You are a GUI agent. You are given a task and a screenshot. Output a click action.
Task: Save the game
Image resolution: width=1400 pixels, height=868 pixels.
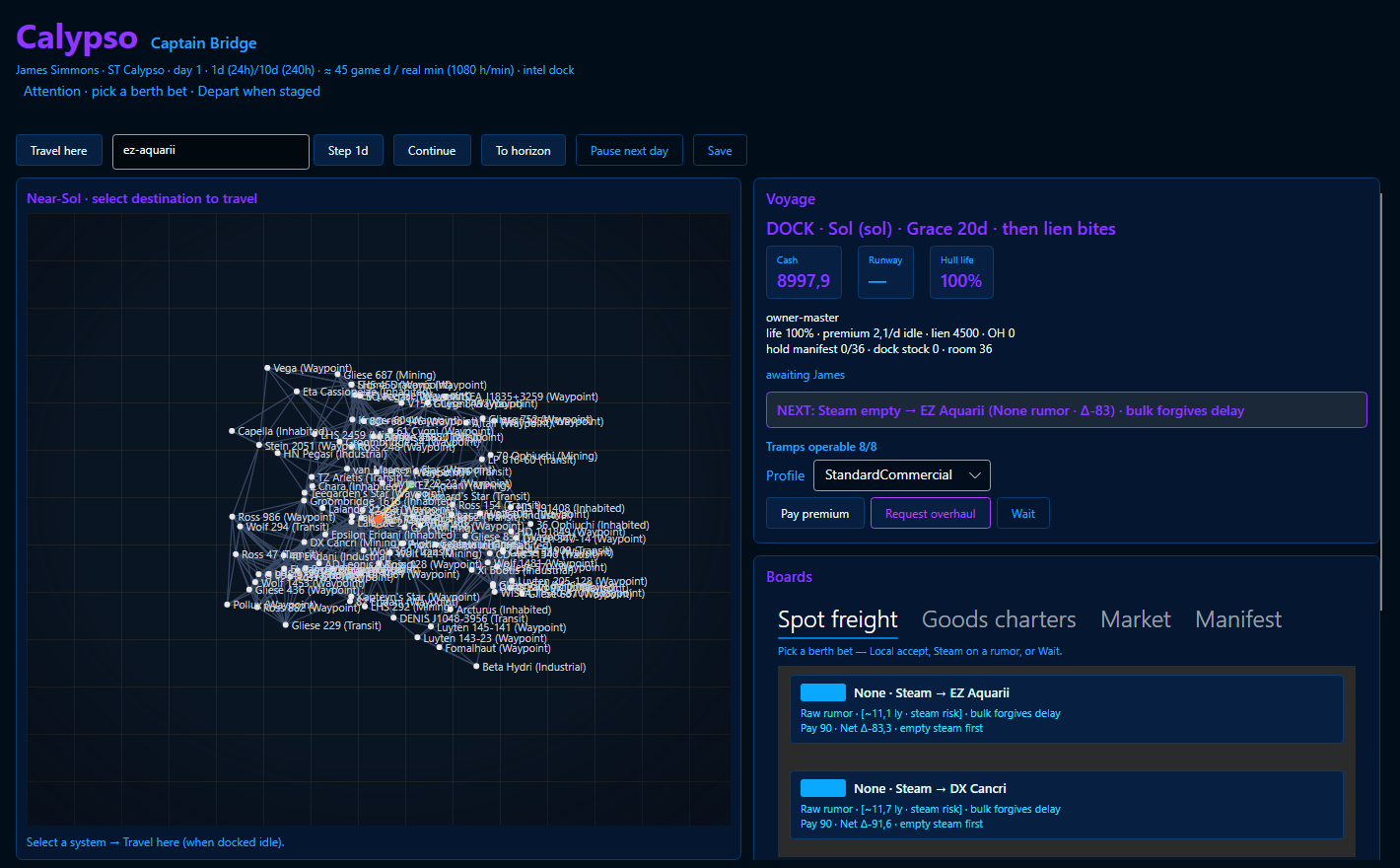point(720,151)
